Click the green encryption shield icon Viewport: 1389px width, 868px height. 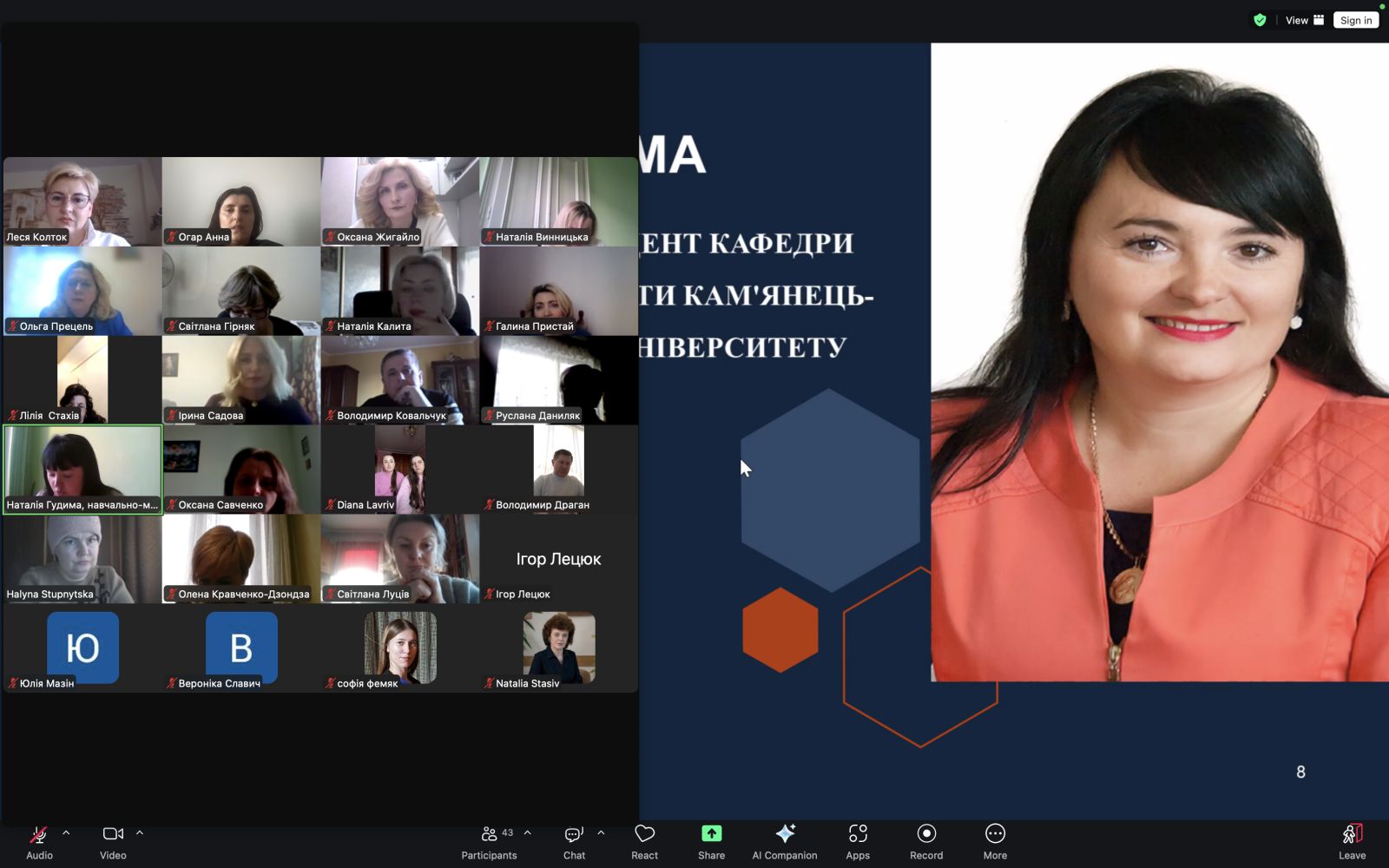tap(1260, 20)
